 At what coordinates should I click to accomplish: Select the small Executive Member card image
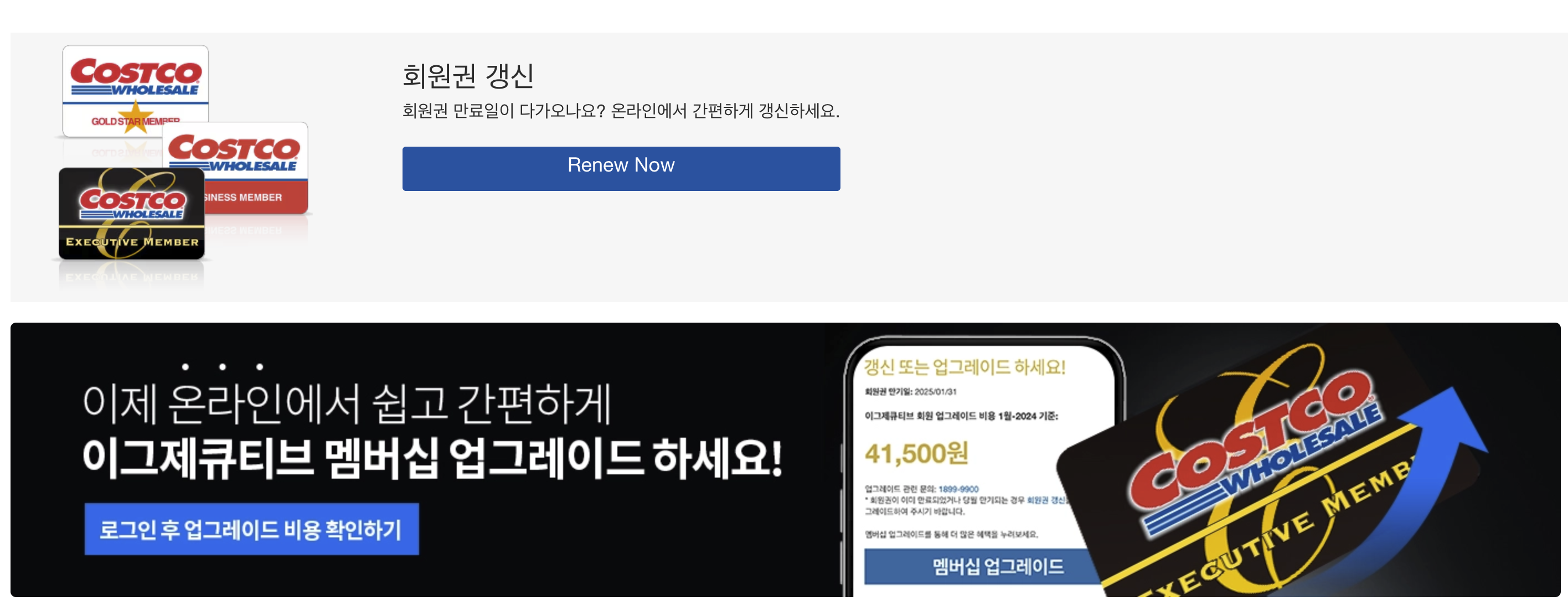coord(131,214)
